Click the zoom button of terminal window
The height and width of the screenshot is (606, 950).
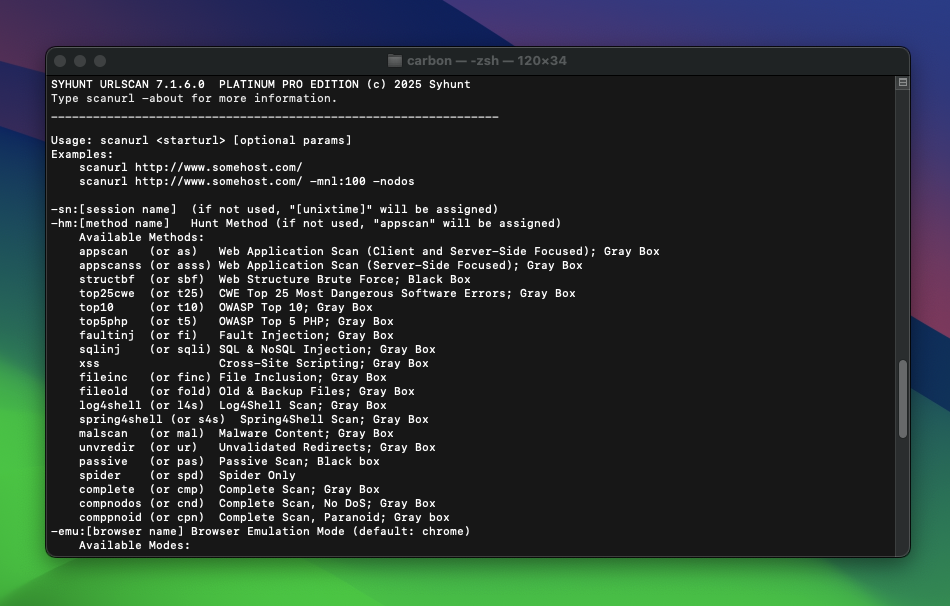click(100, 61)
